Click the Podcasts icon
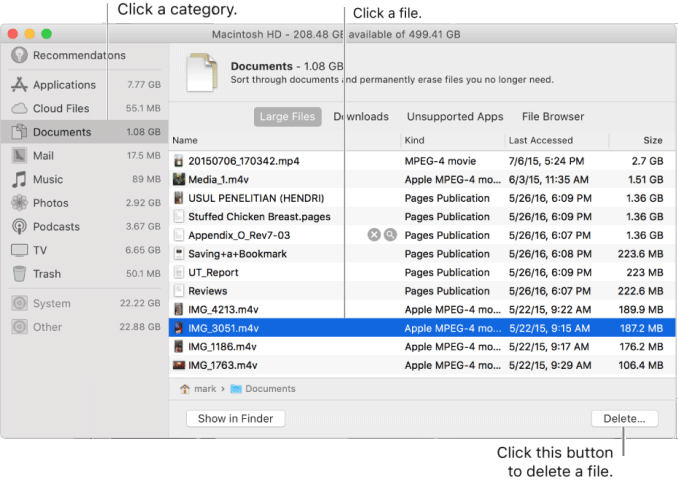The width and height of the screenshot is (678, 484). 19,226
